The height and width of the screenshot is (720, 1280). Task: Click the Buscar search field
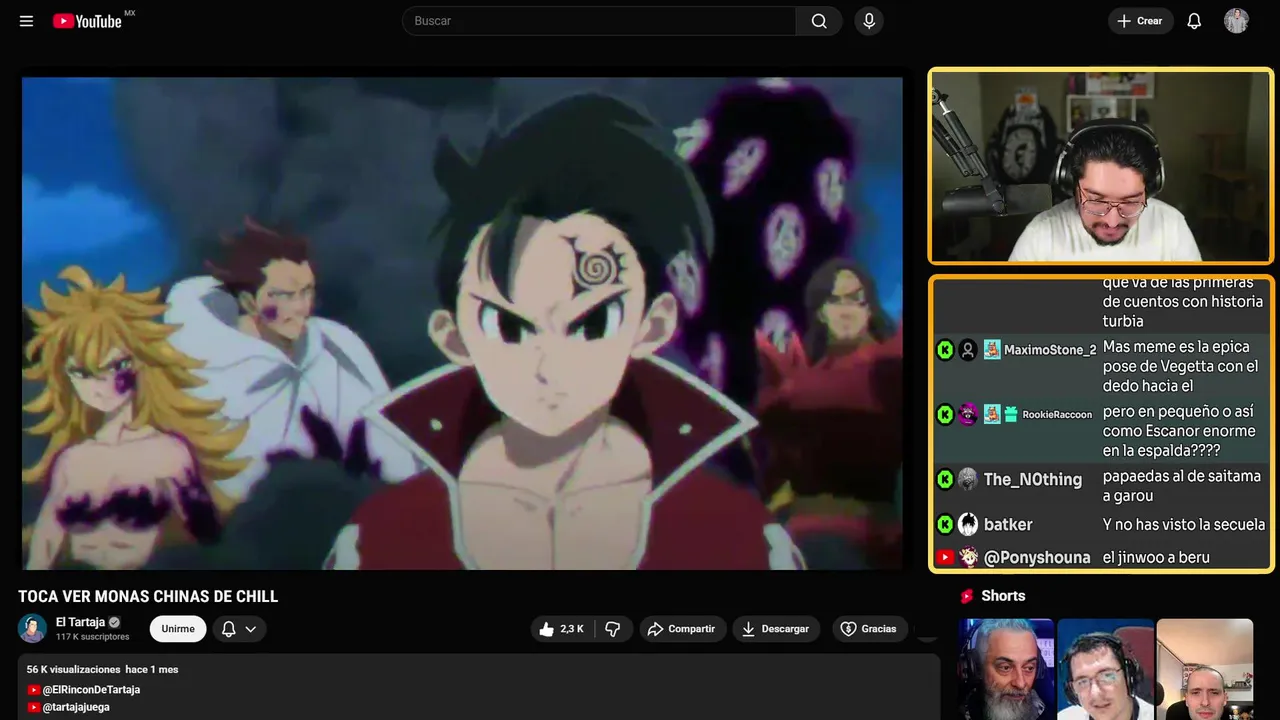coord(599,21)
